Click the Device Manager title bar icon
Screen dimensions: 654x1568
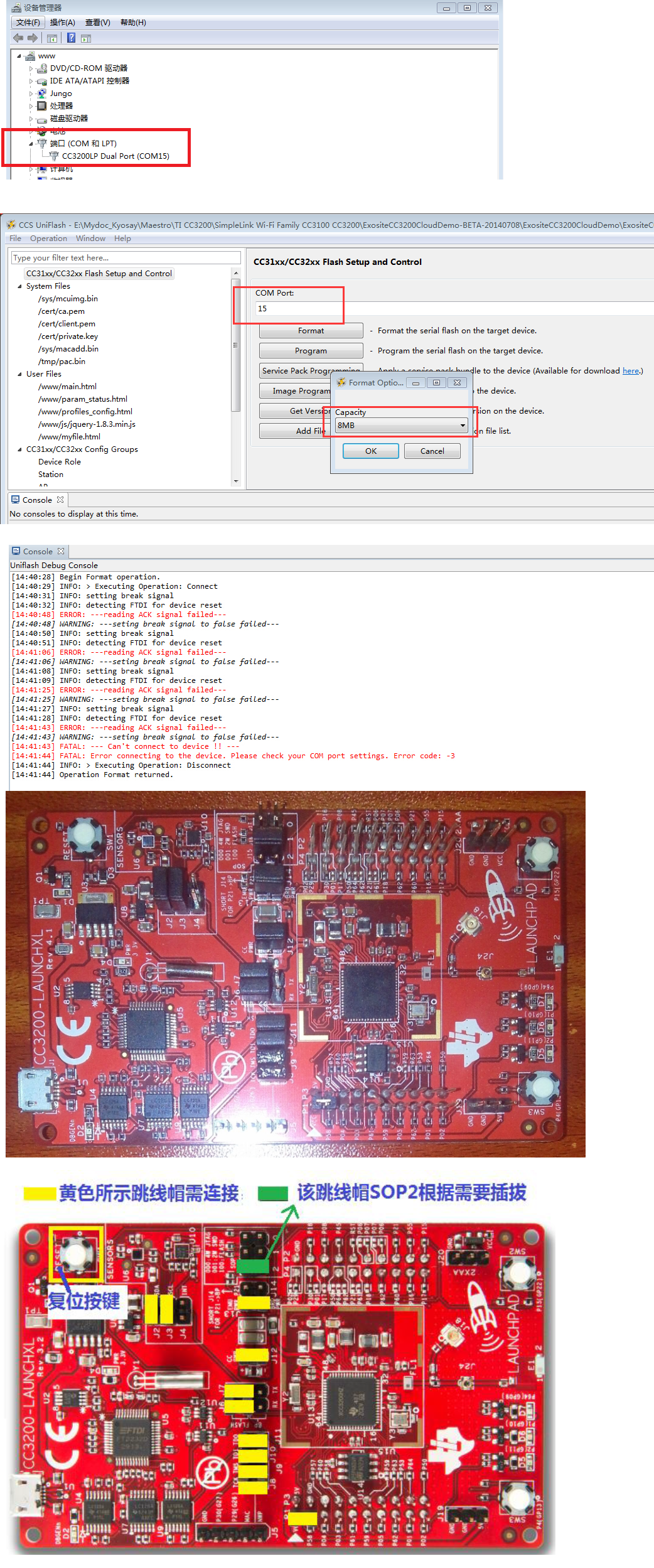click(17, 8)
